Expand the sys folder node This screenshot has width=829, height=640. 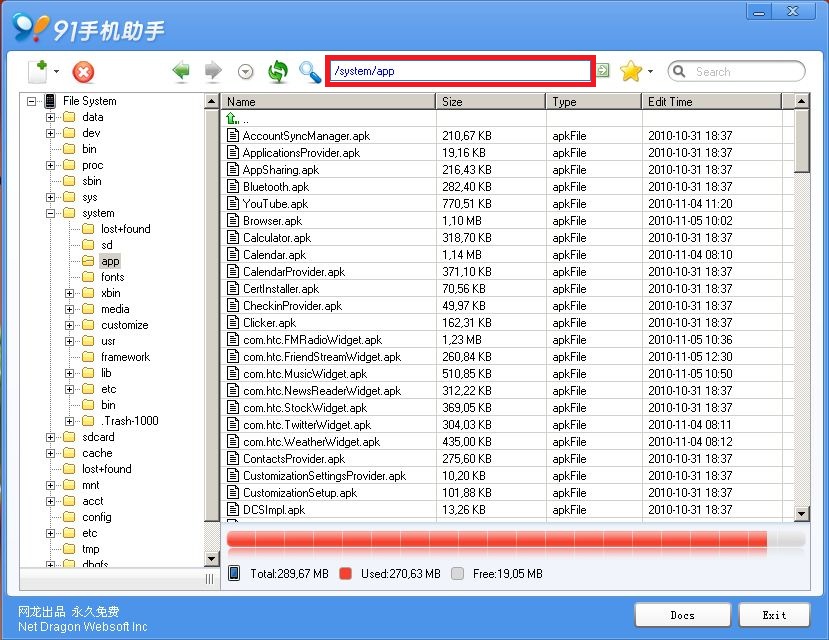coord(51,197)
